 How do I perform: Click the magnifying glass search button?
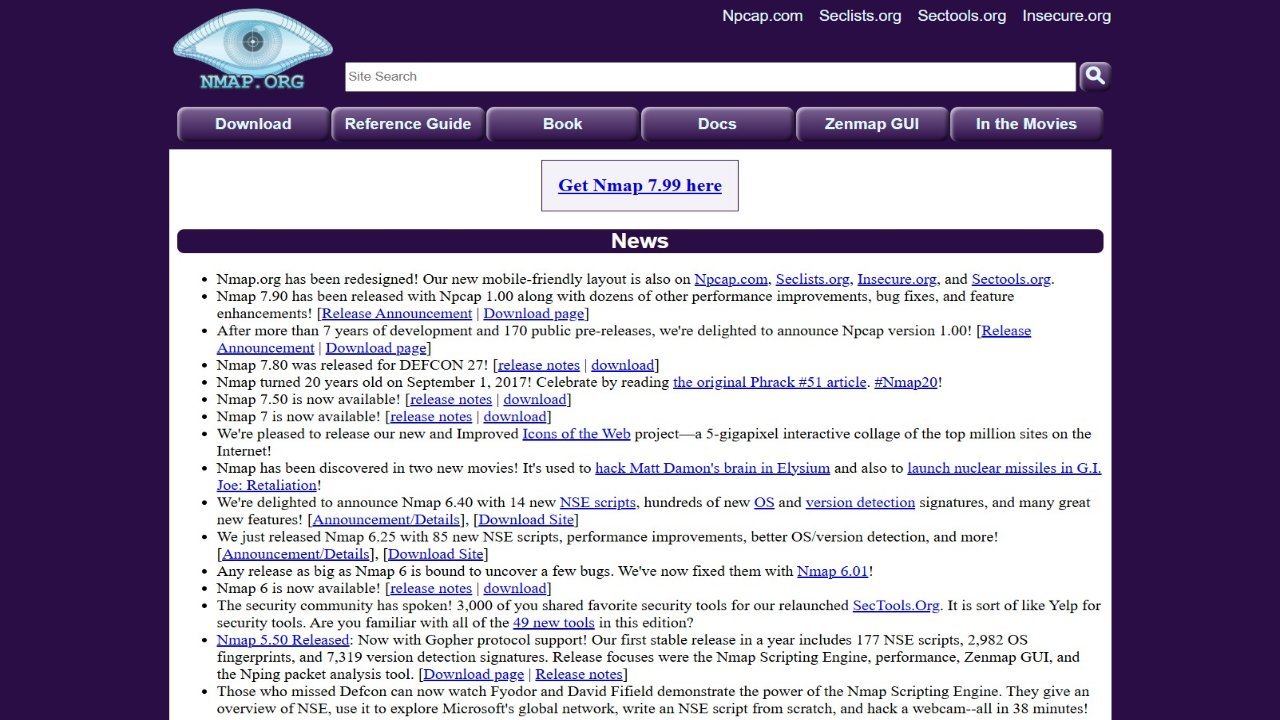tap(1095, 76)
